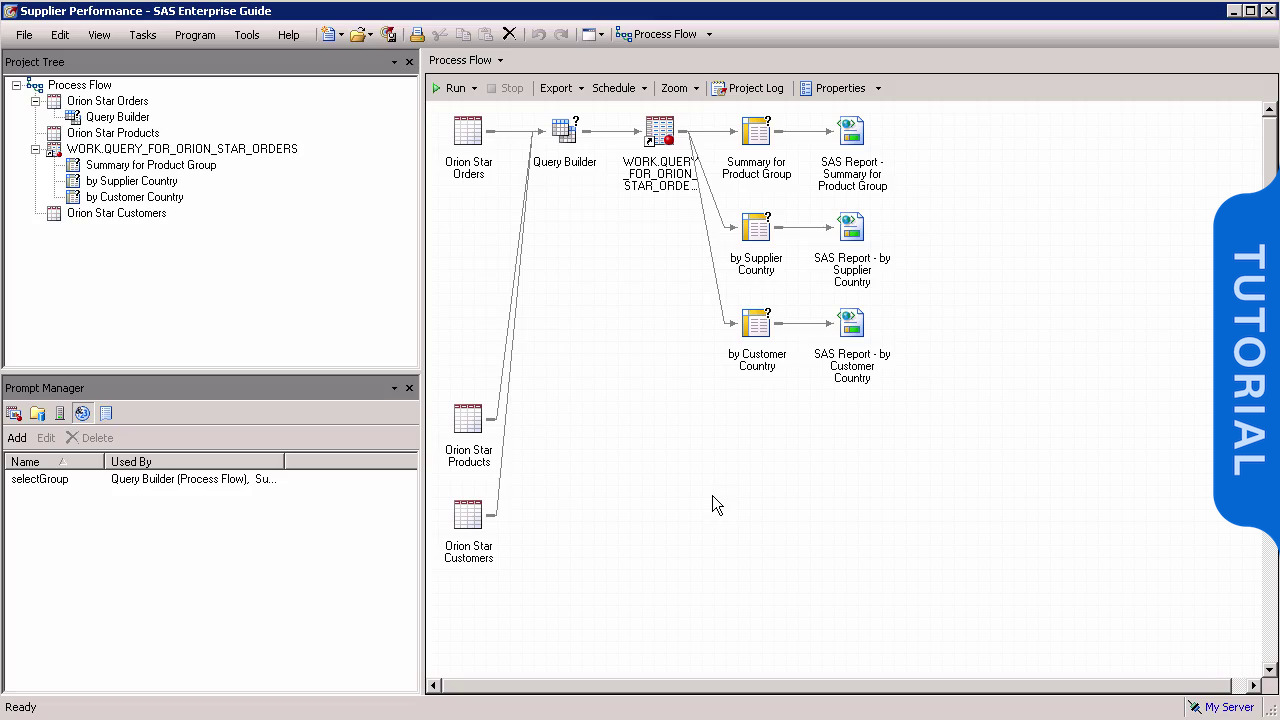Viewport: 1280px width, 720px height.
Task: Select by Customer Country in the Project Tree
Action: tap(134, 197)
